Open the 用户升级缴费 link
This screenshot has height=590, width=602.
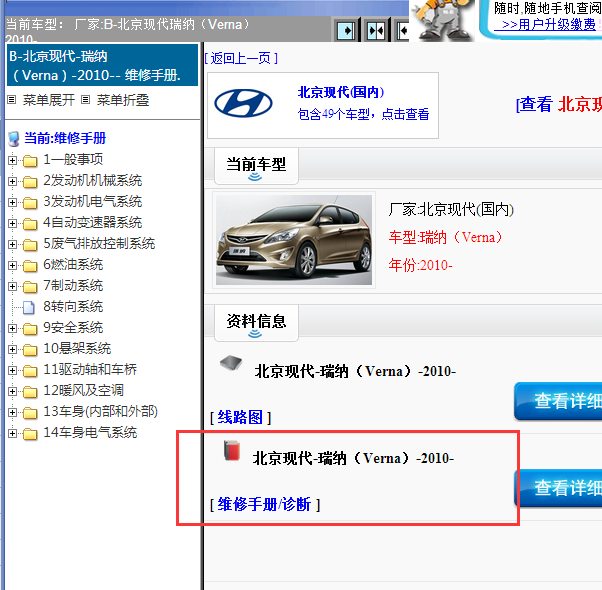549,25
